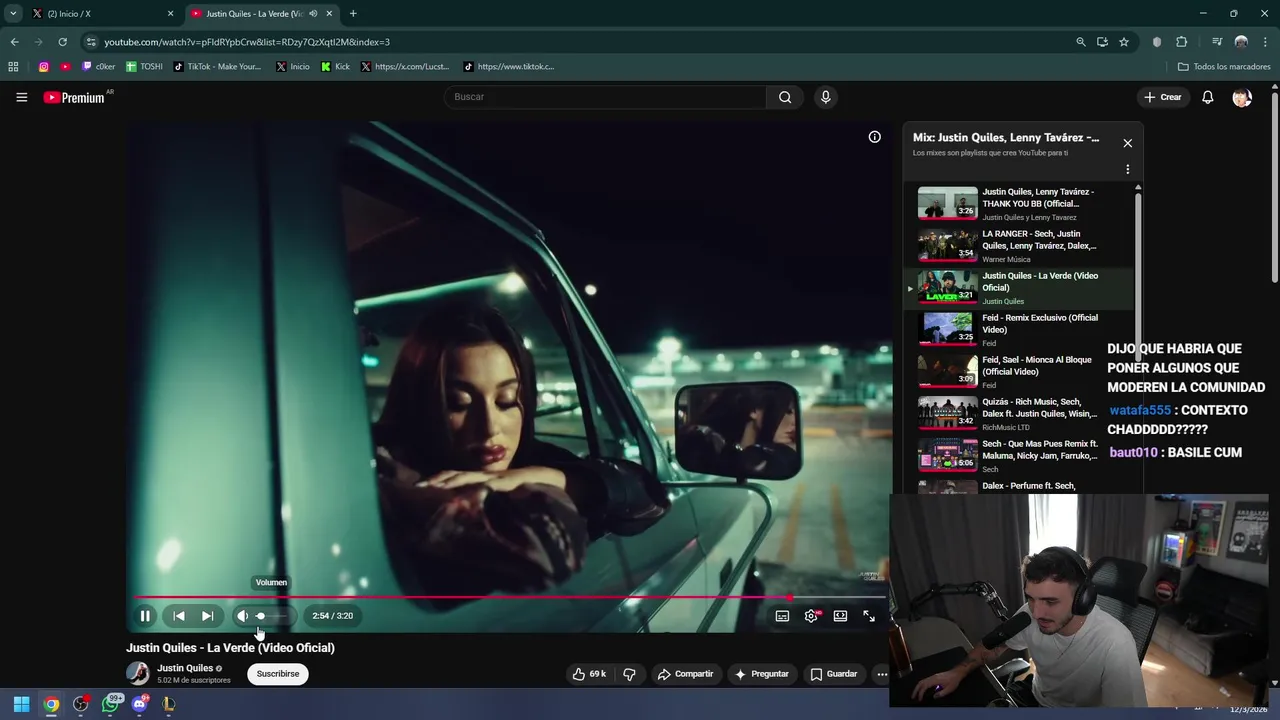Open League of Legends taskbar icon
The image size is (1280, 720).
[168, 704]
